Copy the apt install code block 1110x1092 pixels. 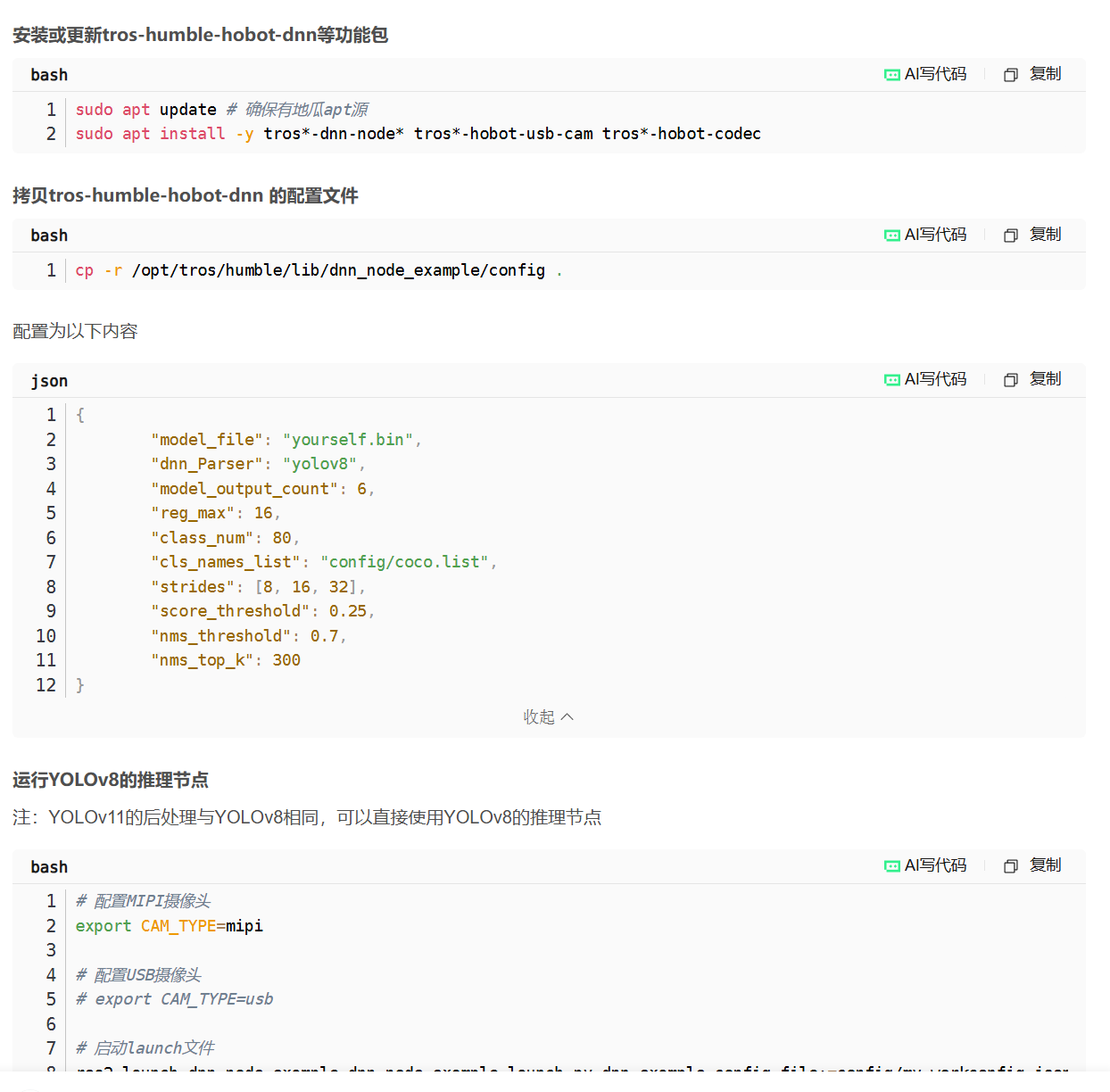click(x=1033, y=74)
